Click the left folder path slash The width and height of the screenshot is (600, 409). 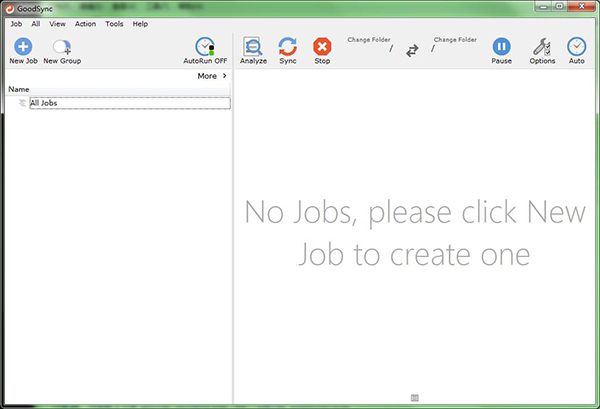tap(391, 49)
